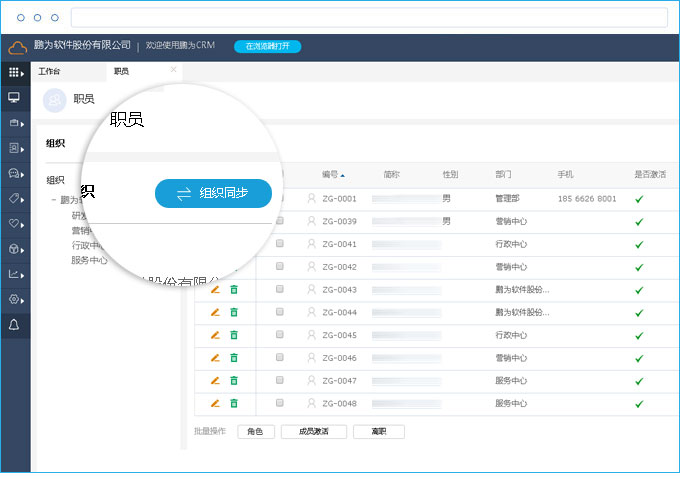The width and height of the screenshot is (680, 500).
Task: Edit the ZG-0043 employee with pencil icon
Action: point(215,289)
